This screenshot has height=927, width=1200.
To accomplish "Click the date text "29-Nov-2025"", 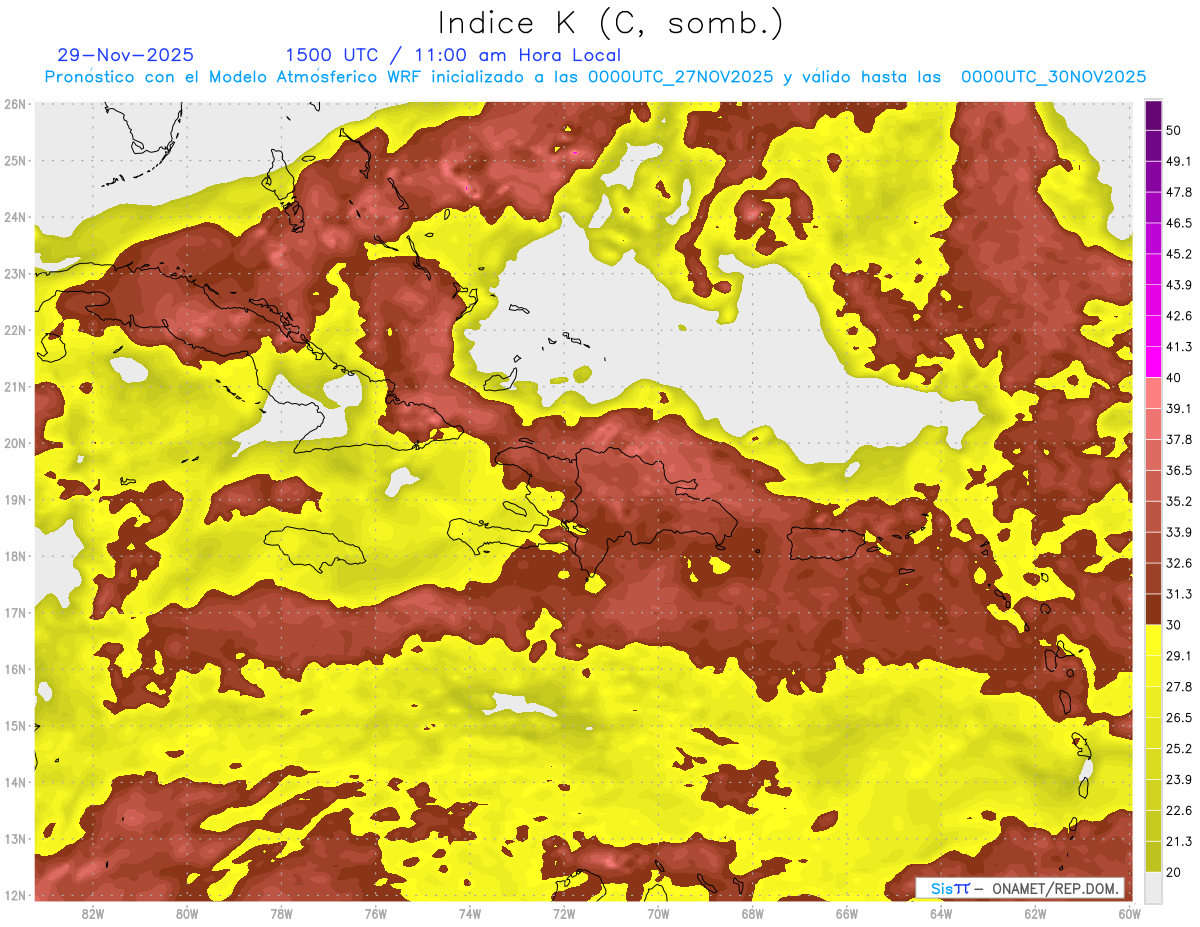I will pyautogui.click(x=126, y=55).
